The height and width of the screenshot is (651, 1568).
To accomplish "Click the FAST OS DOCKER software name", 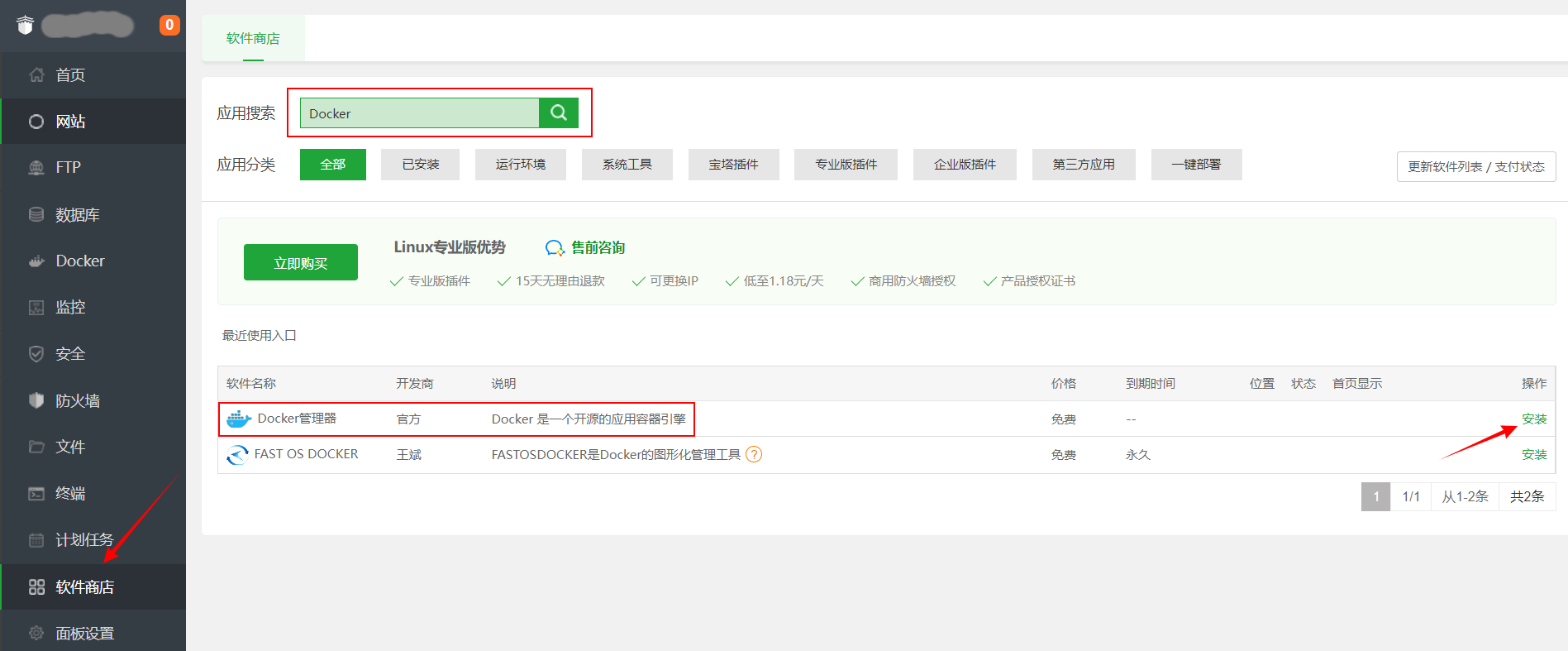I will [306, 454].
